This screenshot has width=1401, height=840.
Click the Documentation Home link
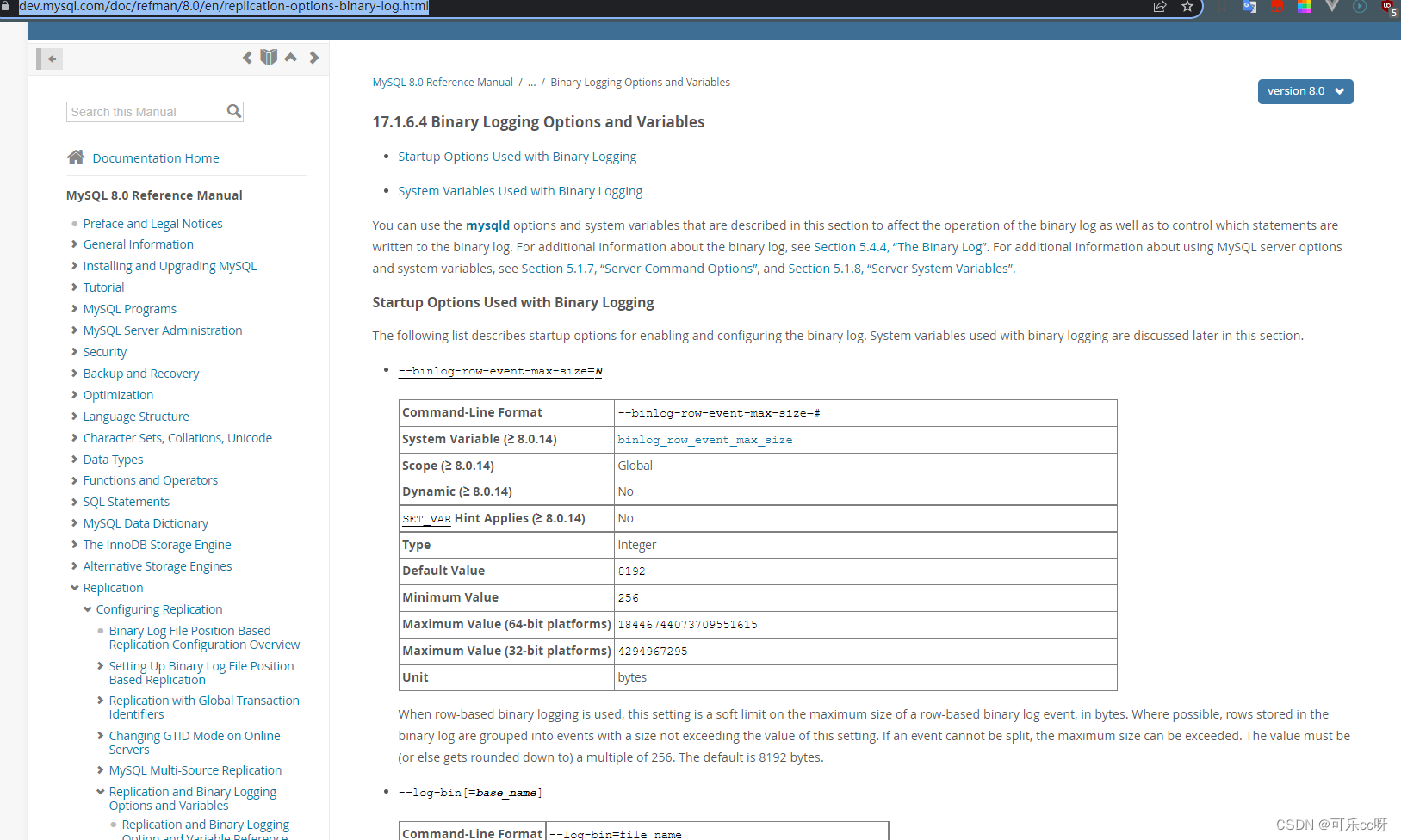156,158
